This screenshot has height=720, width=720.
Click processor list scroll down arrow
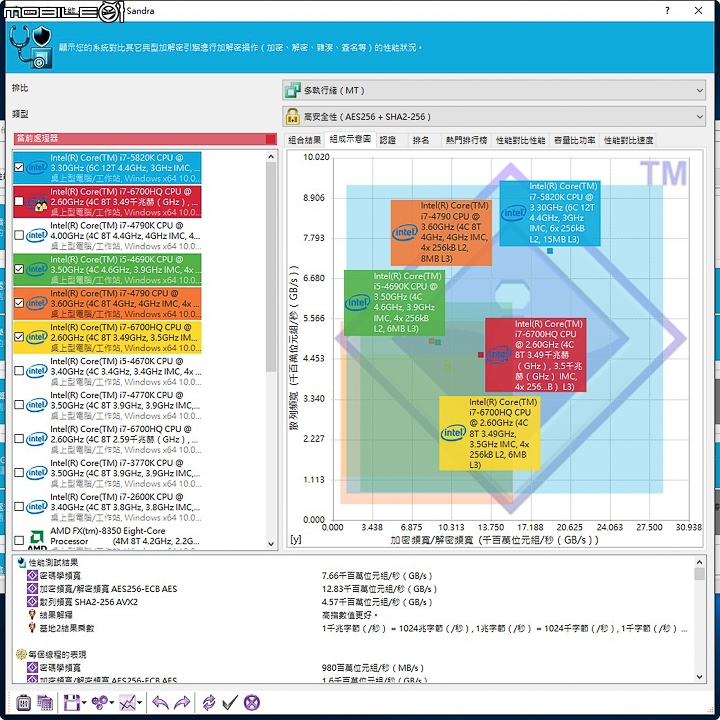click(271, 544)
